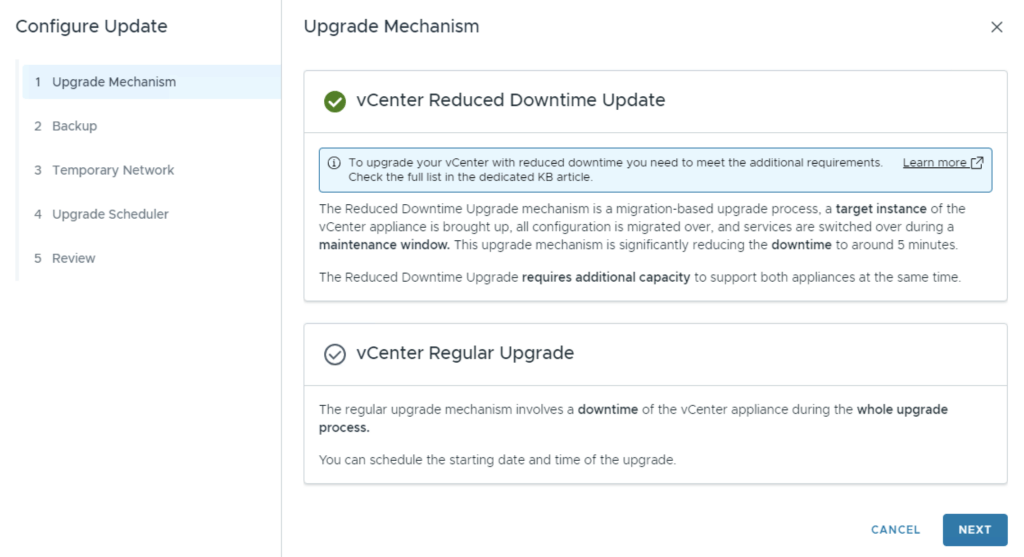Switch to the Upgrade Scheduler step
Screen dimensions: 1024x557
[110, 214]
